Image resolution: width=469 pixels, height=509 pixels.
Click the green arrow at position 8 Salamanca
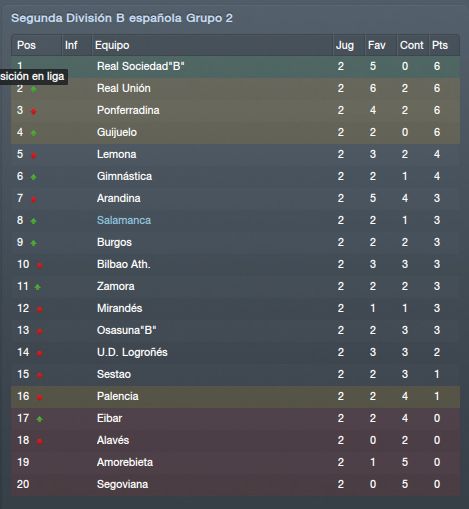34,221
